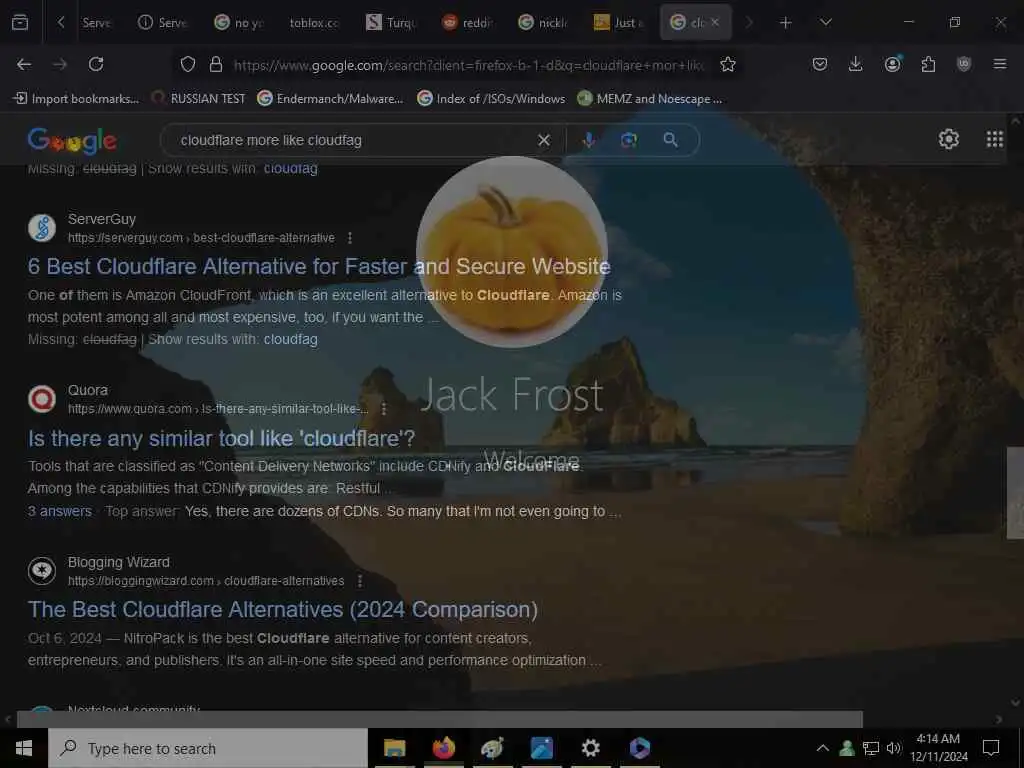The image size is (1024, 768).
Task: Switch to the 'no y' tab
Action: 239,23
